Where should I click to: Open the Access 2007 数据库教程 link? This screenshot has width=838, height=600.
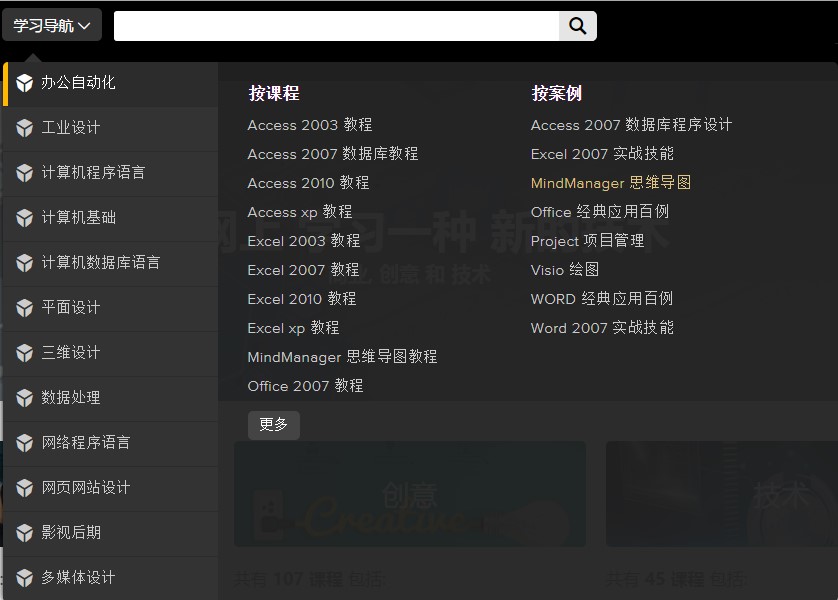(333, 154)
